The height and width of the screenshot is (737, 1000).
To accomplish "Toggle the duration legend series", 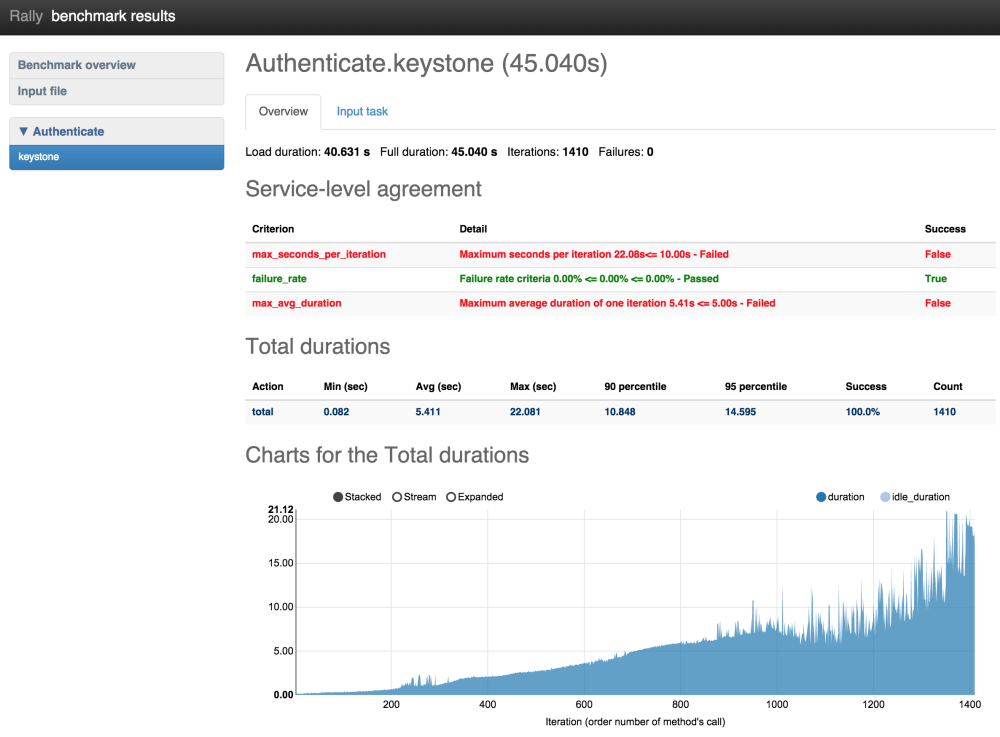I will (840, 497).
